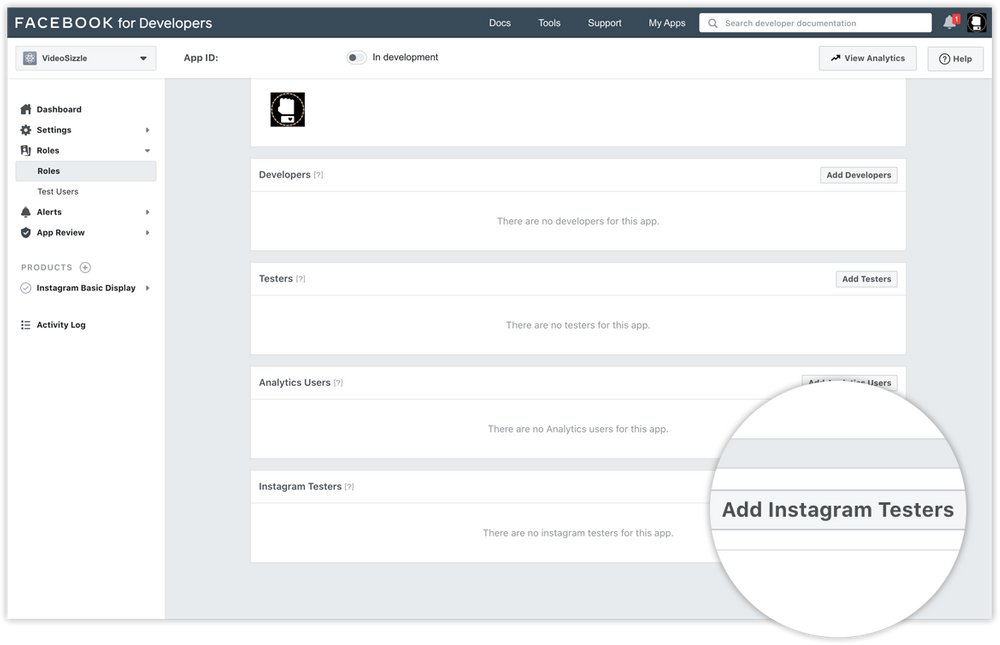Click the Add Testers button
Image resolution: width=1000 pixels, height=645 pixels.
pos(866,279)
